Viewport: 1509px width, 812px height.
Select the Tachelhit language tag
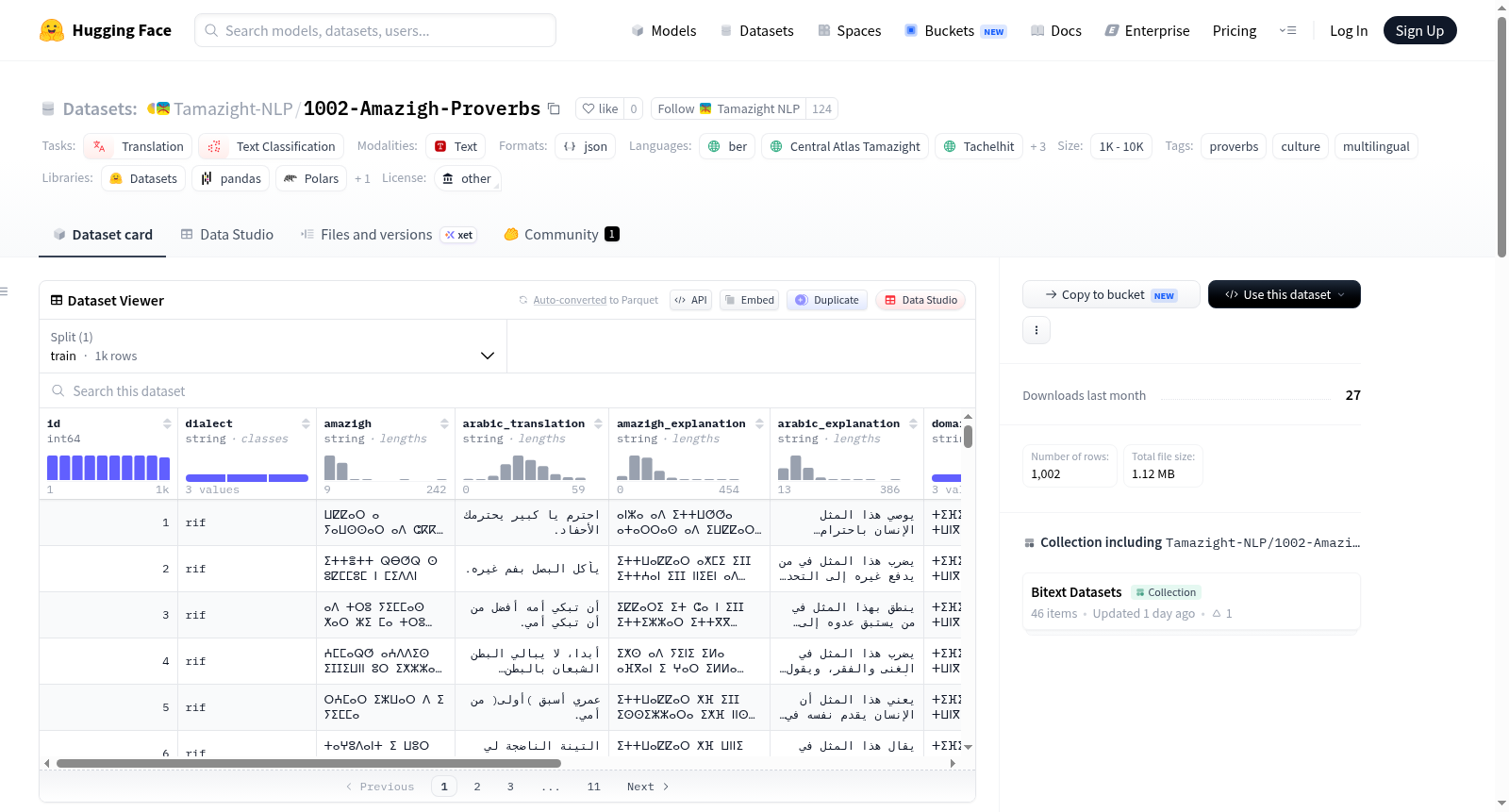click(979, 146)
